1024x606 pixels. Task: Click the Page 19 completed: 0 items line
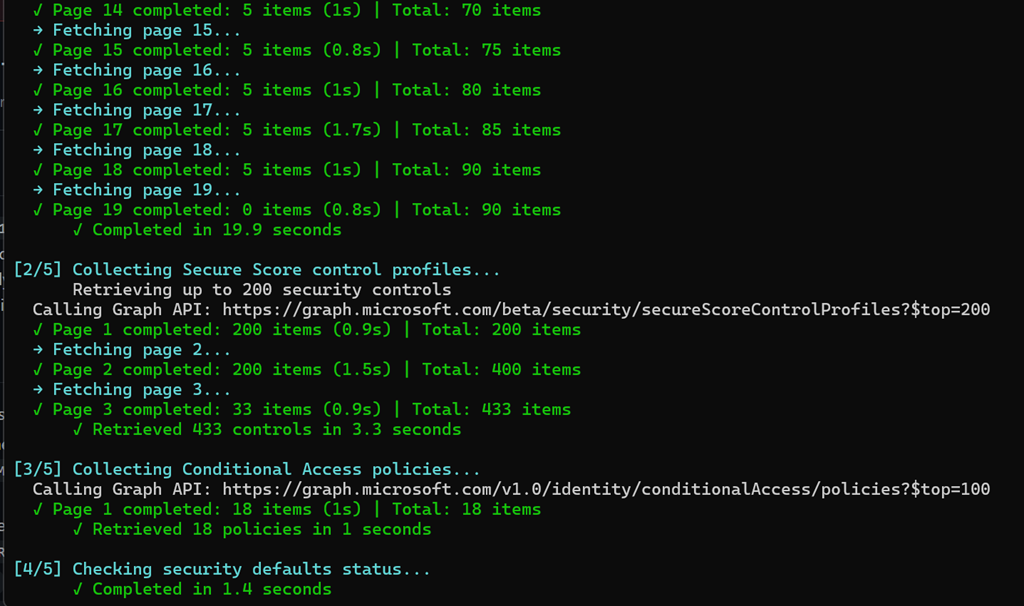pyautogui.click(x=296, y=210)
